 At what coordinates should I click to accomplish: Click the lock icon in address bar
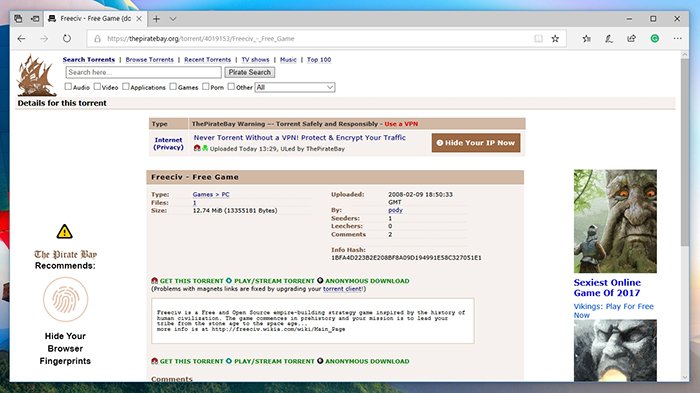[x=97, y=39]
